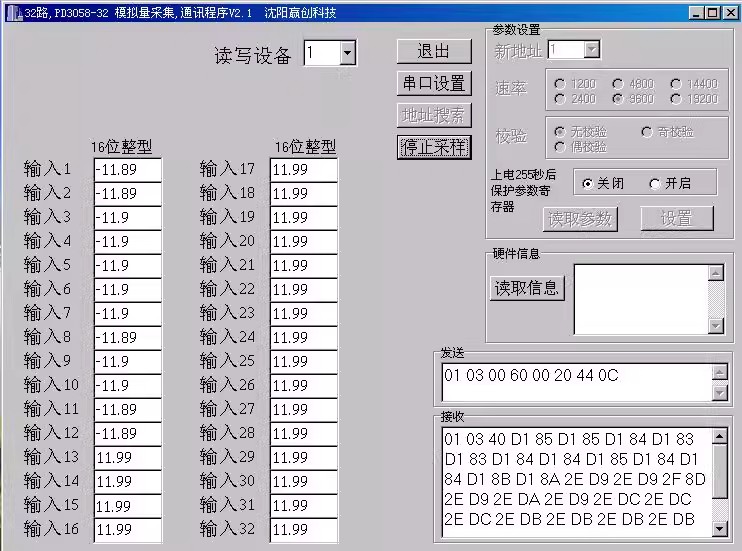Click the 校验 parity label
Viewport: 742px width, 551px height.
[x=511, y=136]
